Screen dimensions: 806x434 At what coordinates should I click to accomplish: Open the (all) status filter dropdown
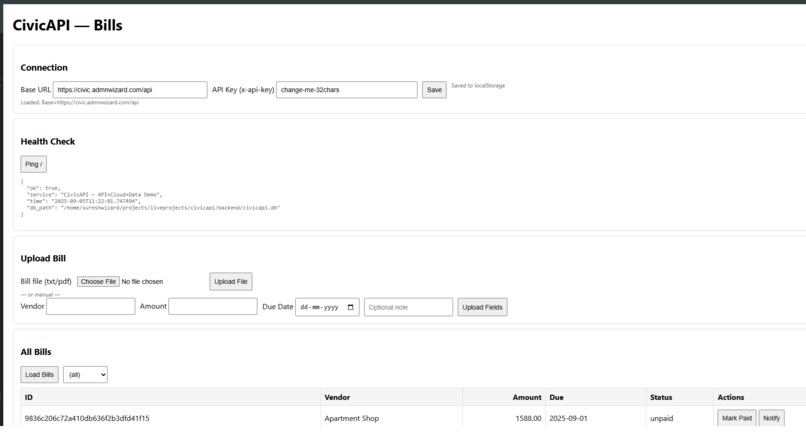point(85,374)
